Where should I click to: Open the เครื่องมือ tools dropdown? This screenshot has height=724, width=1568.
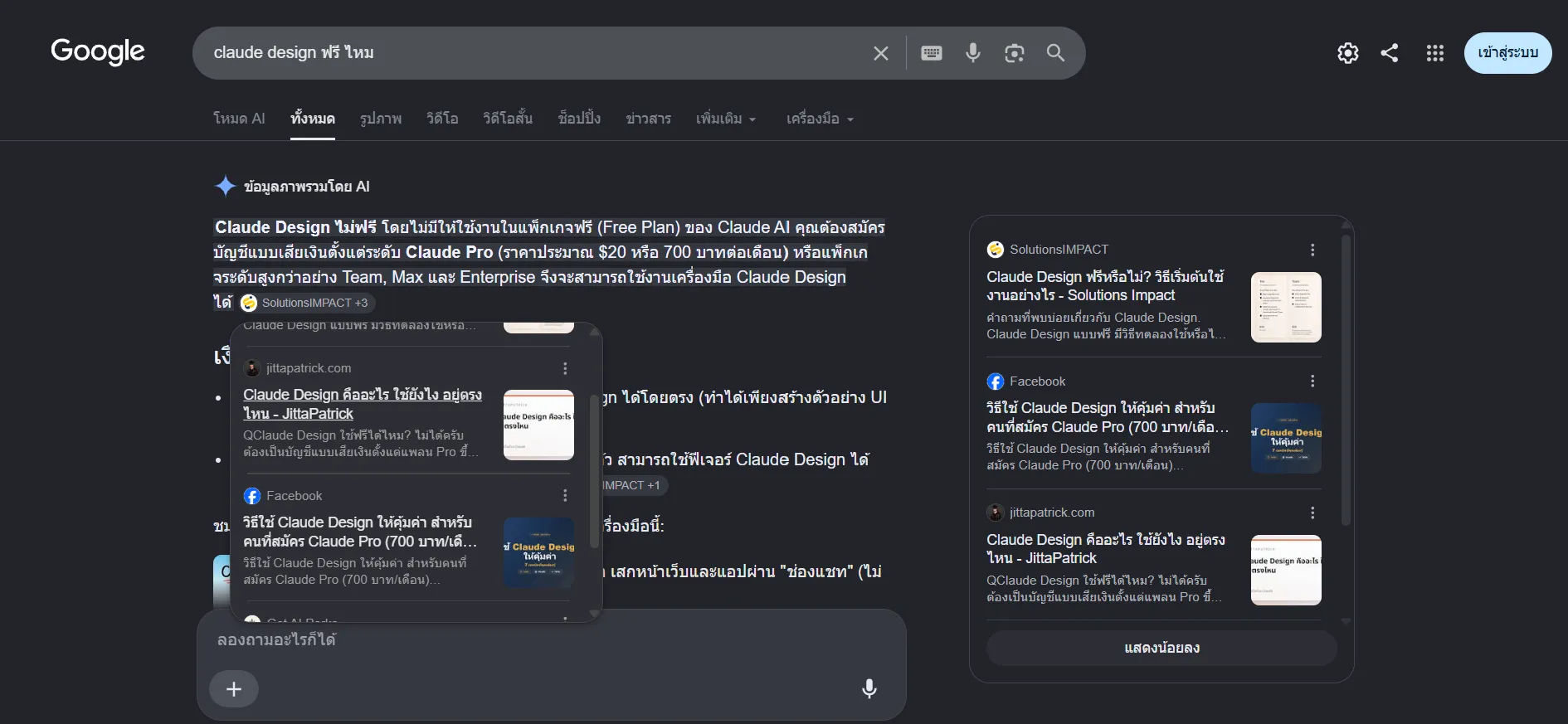pos(820,119)
